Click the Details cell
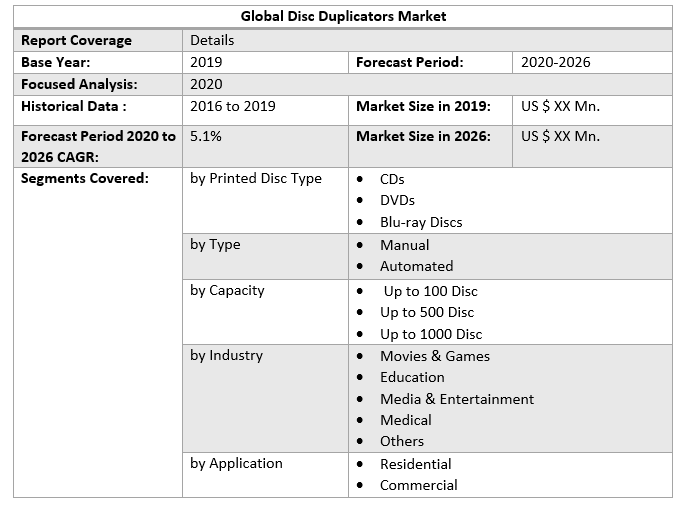Screen dimensions: 691x510 point(212,40)
